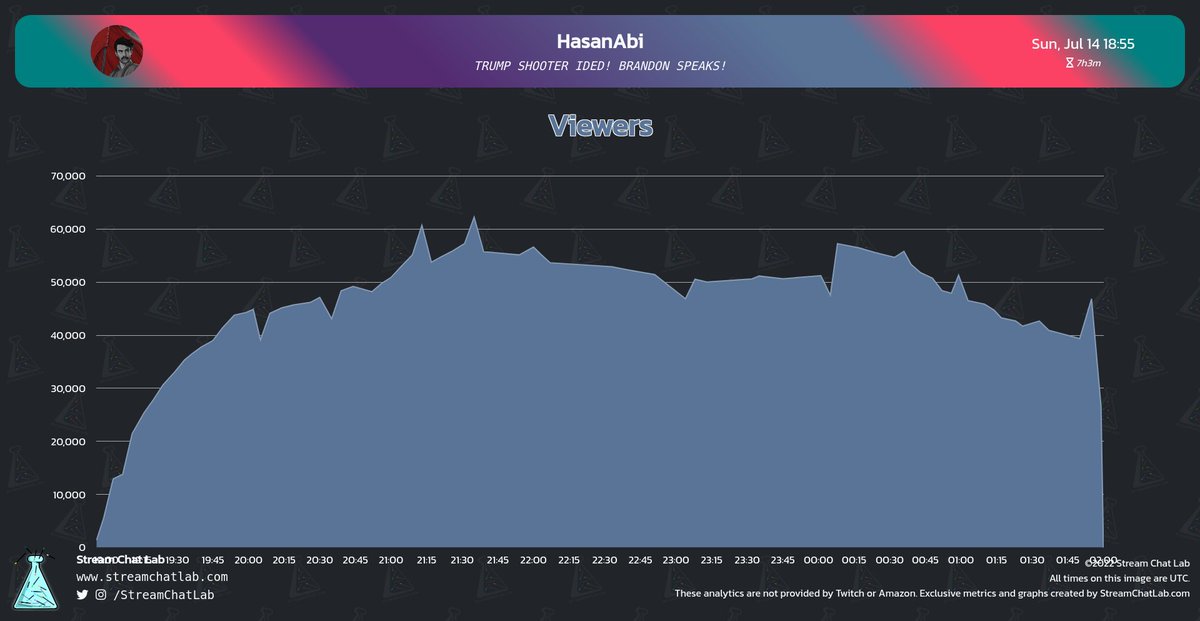Click the 23:15 time axis label

click(711, 560)
